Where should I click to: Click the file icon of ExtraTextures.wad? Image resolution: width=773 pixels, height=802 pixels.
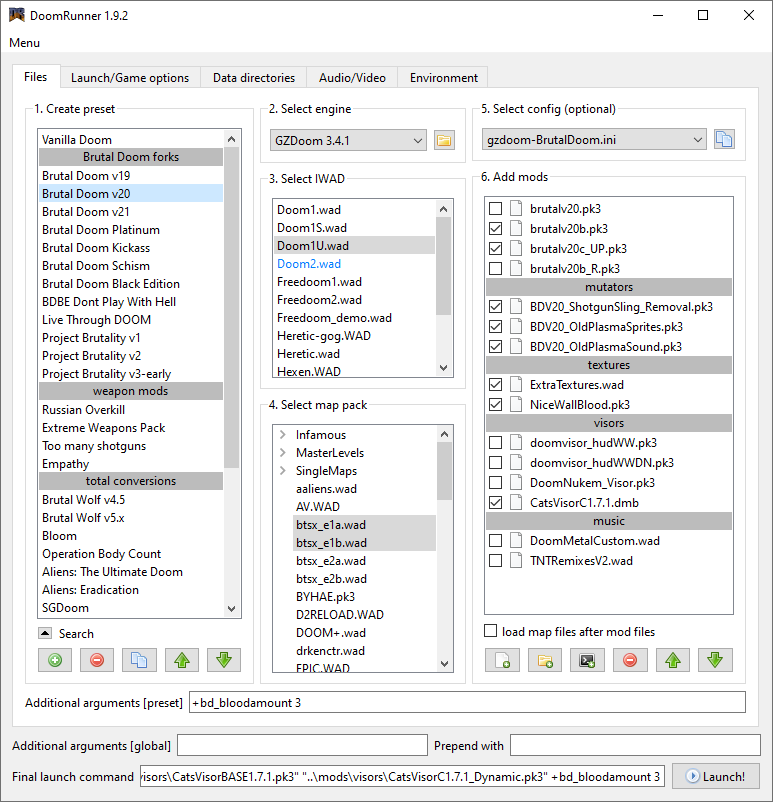(x=516, y=385)
